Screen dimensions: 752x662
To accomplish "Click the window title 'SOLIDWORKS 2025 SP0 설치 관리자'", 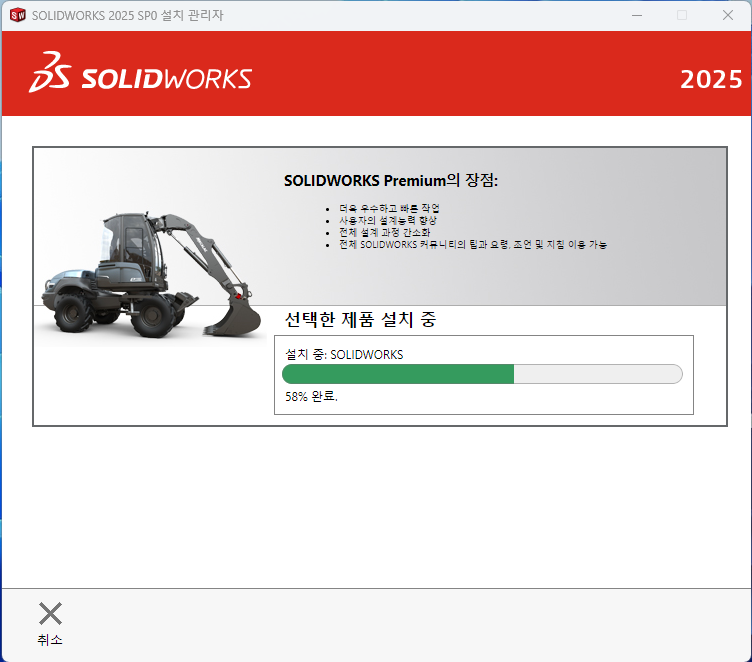I will [128, 15].
